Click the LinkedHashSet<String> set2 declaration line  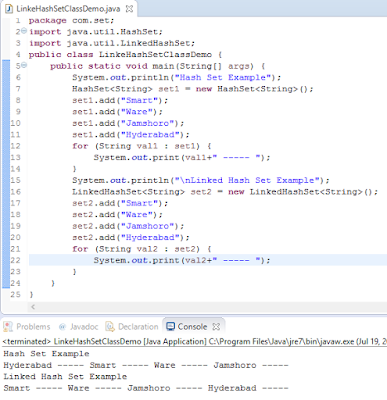click(225, 192)
